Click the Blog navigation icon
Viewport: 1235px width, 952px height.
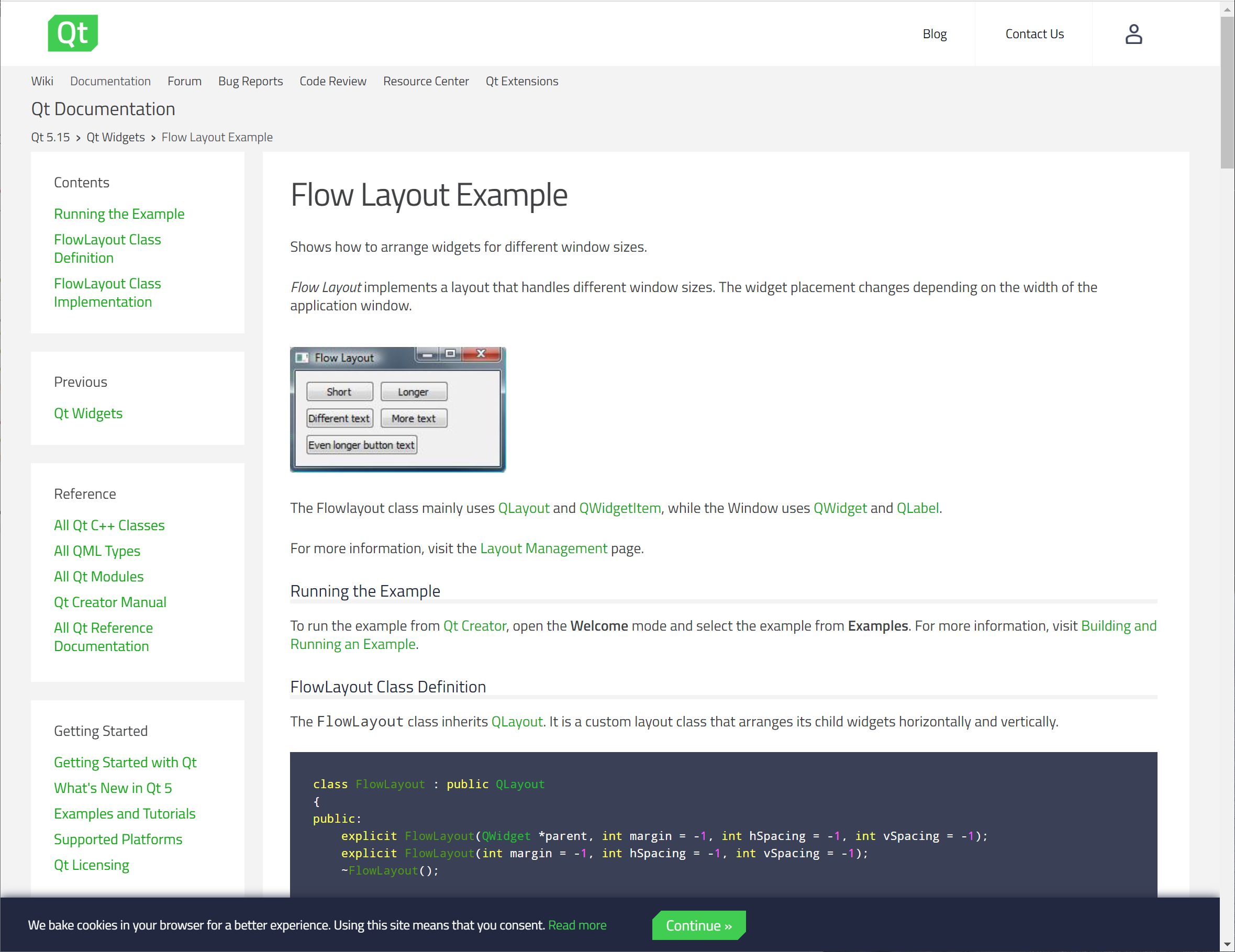934,33
